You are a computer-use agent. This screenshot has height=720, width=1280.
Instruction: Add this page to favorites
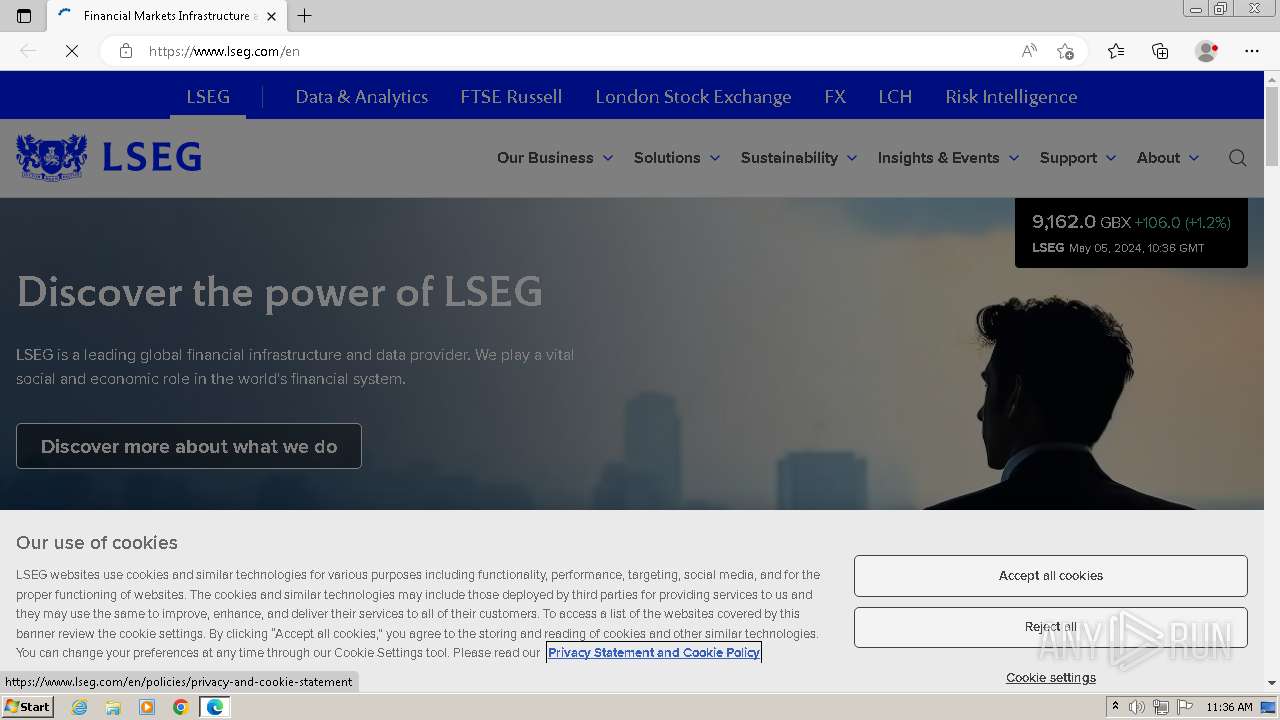[1066, 51]
